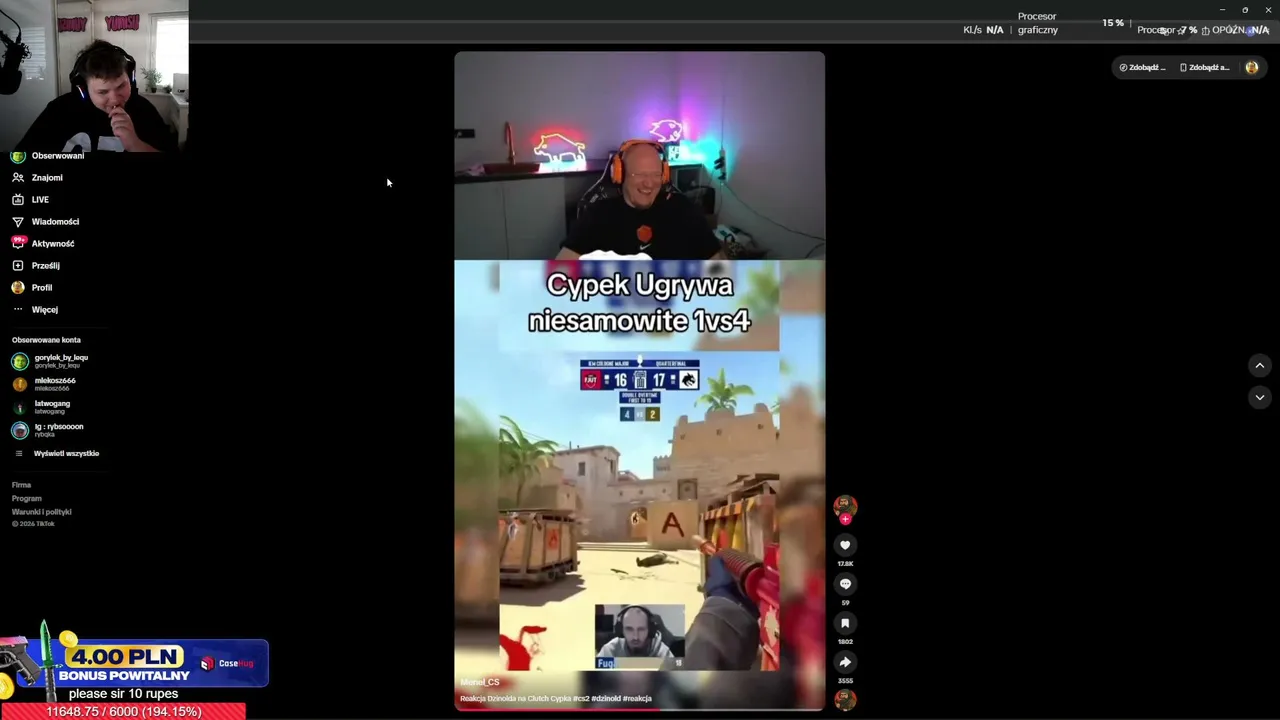Click the Aktywność 99+ badge icon

point(18,243)
